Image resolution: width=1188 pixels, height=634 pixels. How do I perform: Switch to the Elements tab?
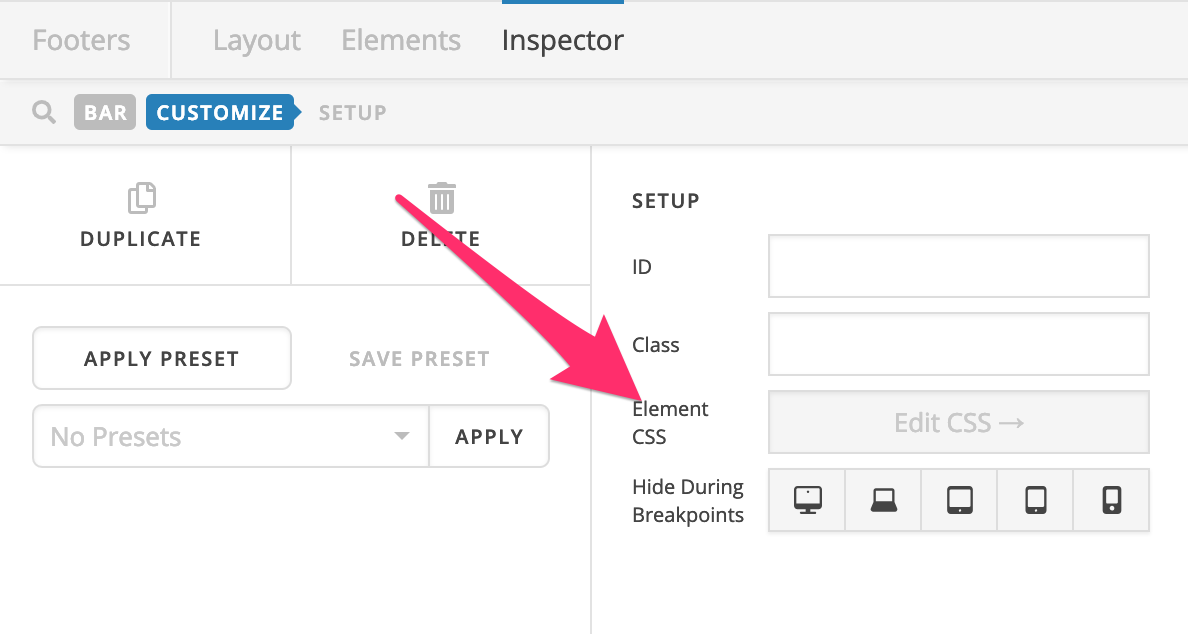point(401,40)
